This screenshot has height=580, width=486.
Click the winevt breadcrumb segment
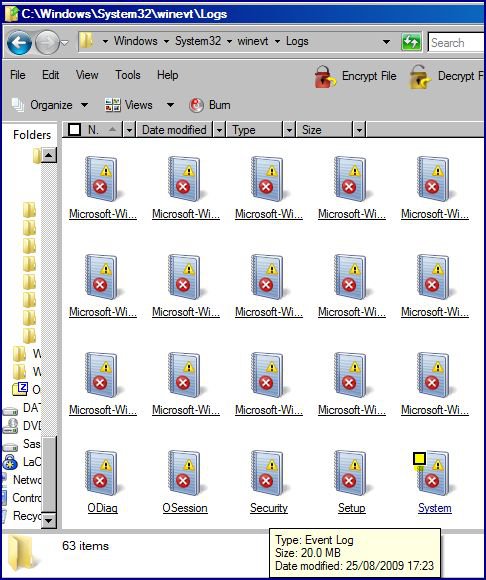click(253, 41)
